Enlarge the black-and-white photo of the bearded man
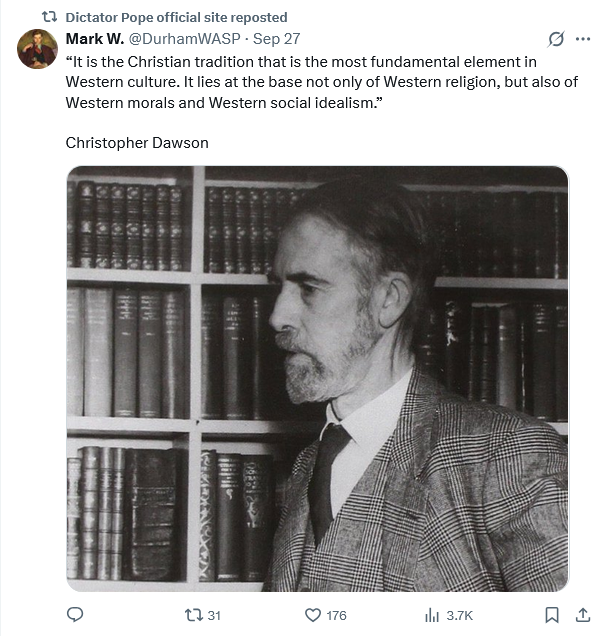 [x=317, y=378]
